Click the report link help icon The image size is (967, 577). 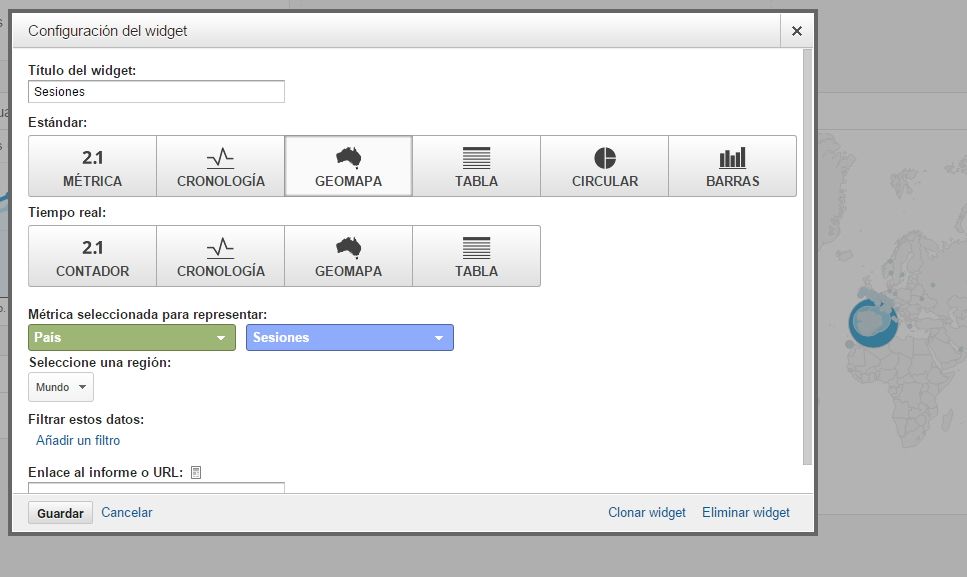[x=196, y=473]
